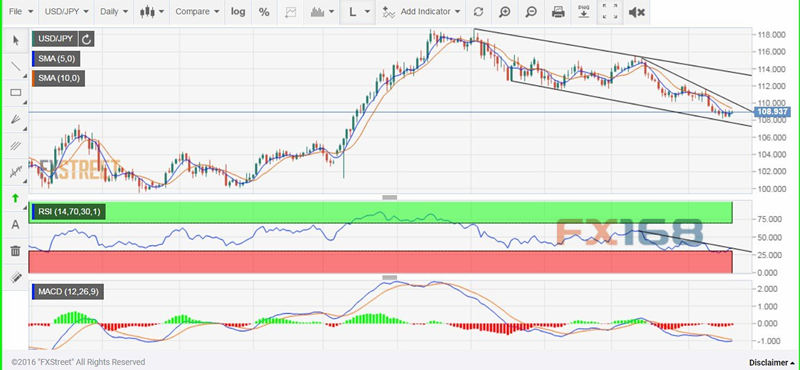Open the Daily timeframe dropdown
The height and width of the screenshot is (370, 800).
(114, 12)
